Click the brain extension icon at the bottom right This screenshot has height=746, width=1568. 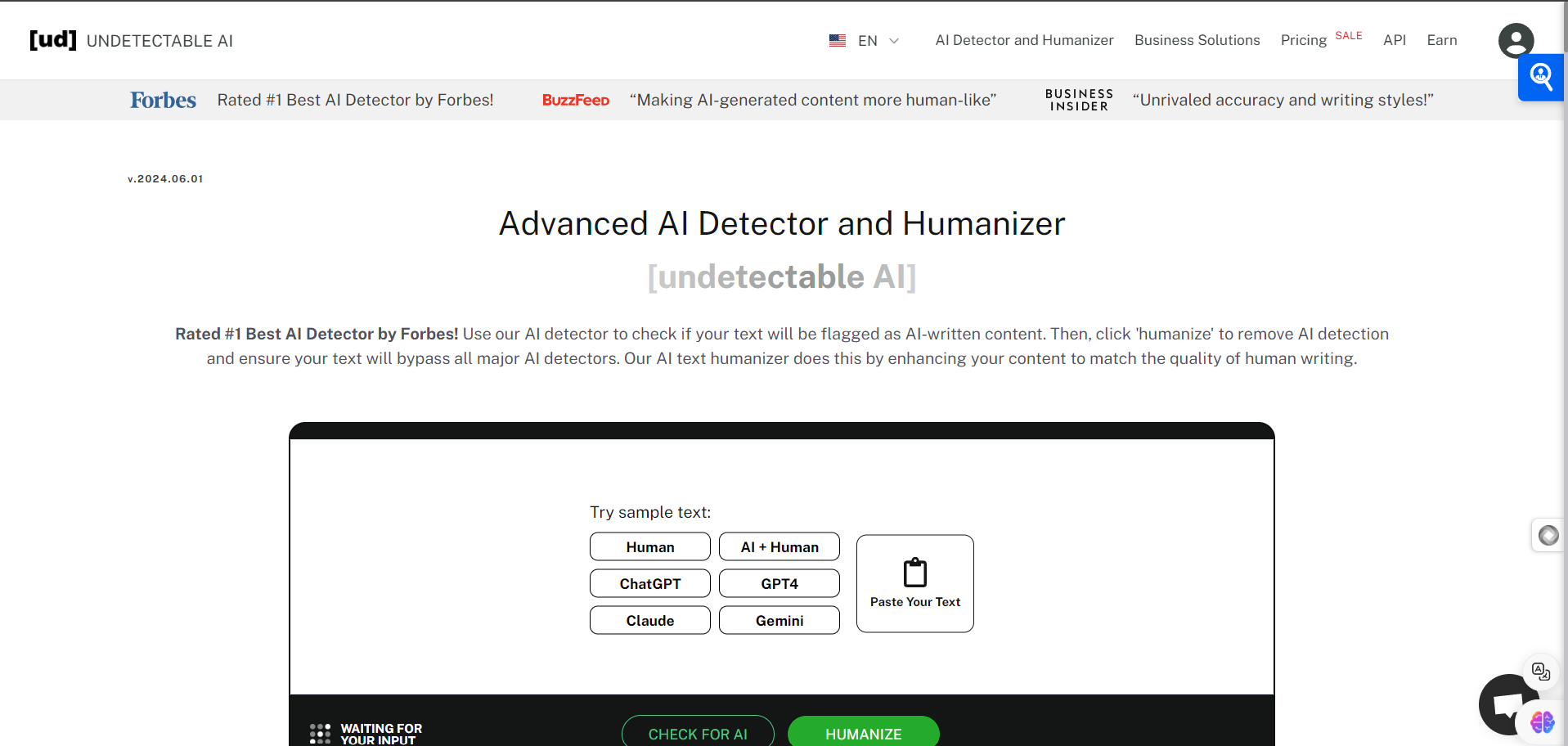coord(1542,722)
